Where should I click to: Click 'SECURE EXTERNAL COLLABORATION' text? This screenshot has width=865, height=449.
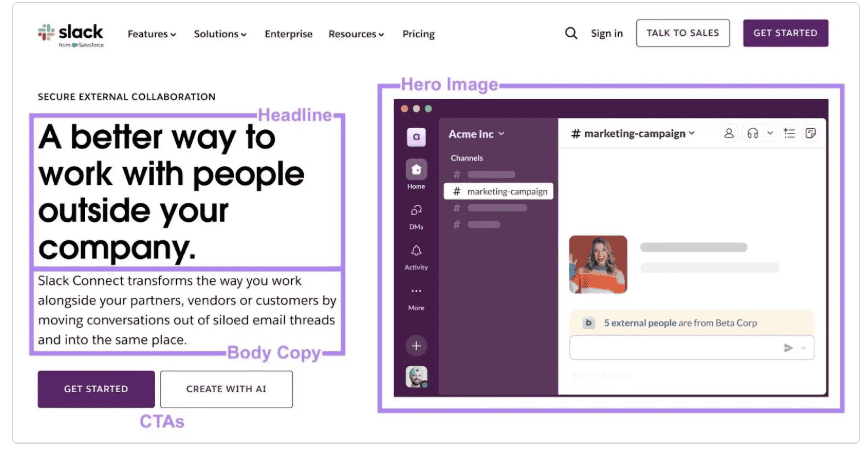tap(126, 97)
